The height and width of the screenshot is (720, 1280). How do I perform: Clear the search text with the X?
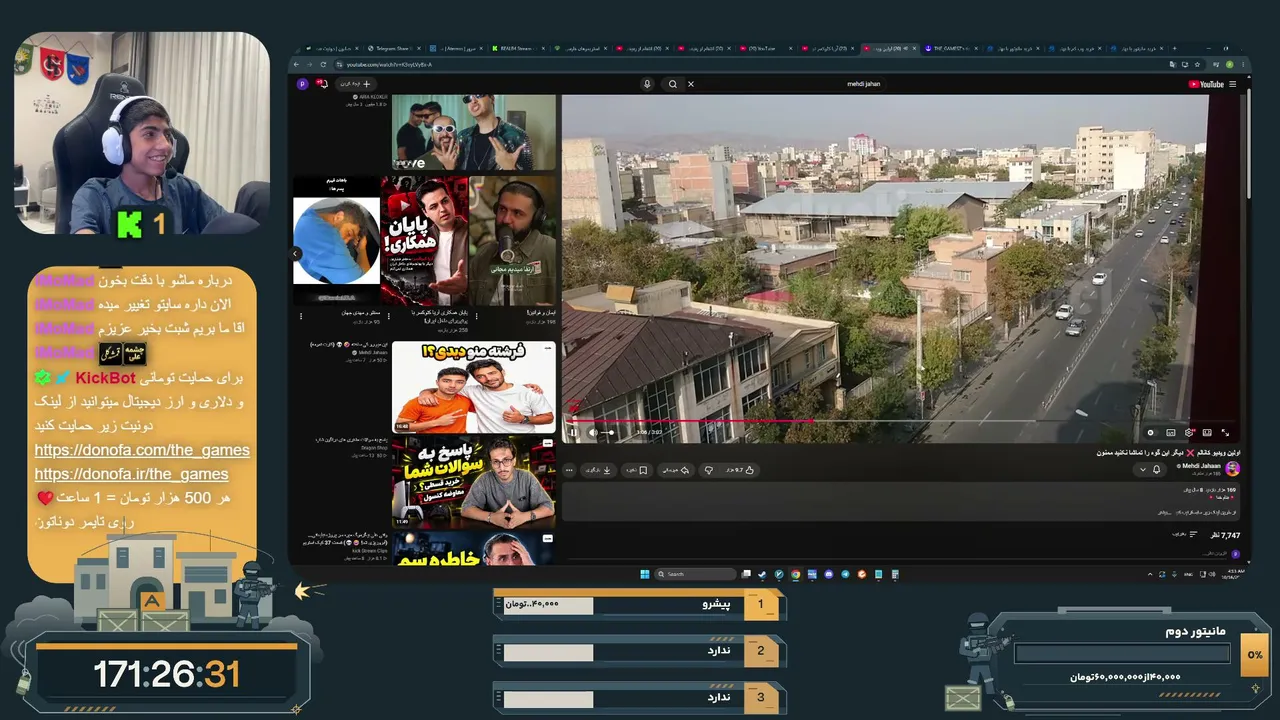click(x=690, y=84)
